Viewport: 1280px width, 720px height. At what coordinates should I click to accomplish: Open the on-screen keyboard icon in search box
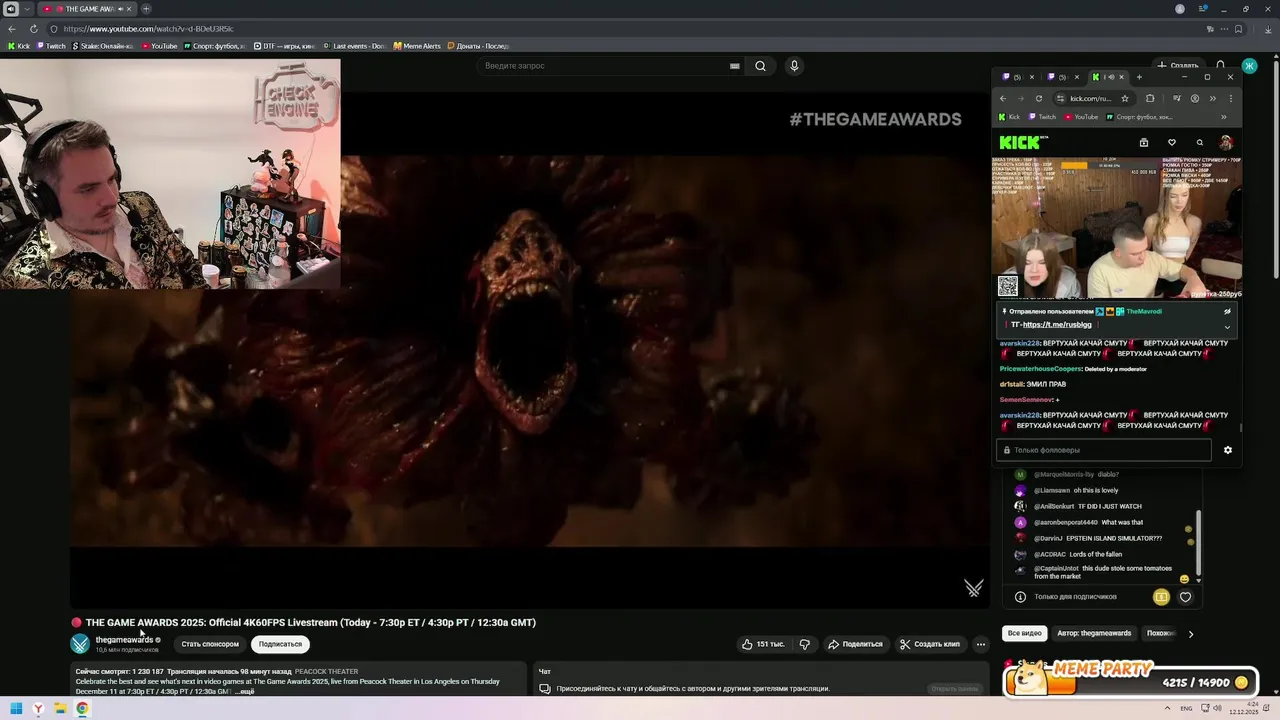click(734, 66)
